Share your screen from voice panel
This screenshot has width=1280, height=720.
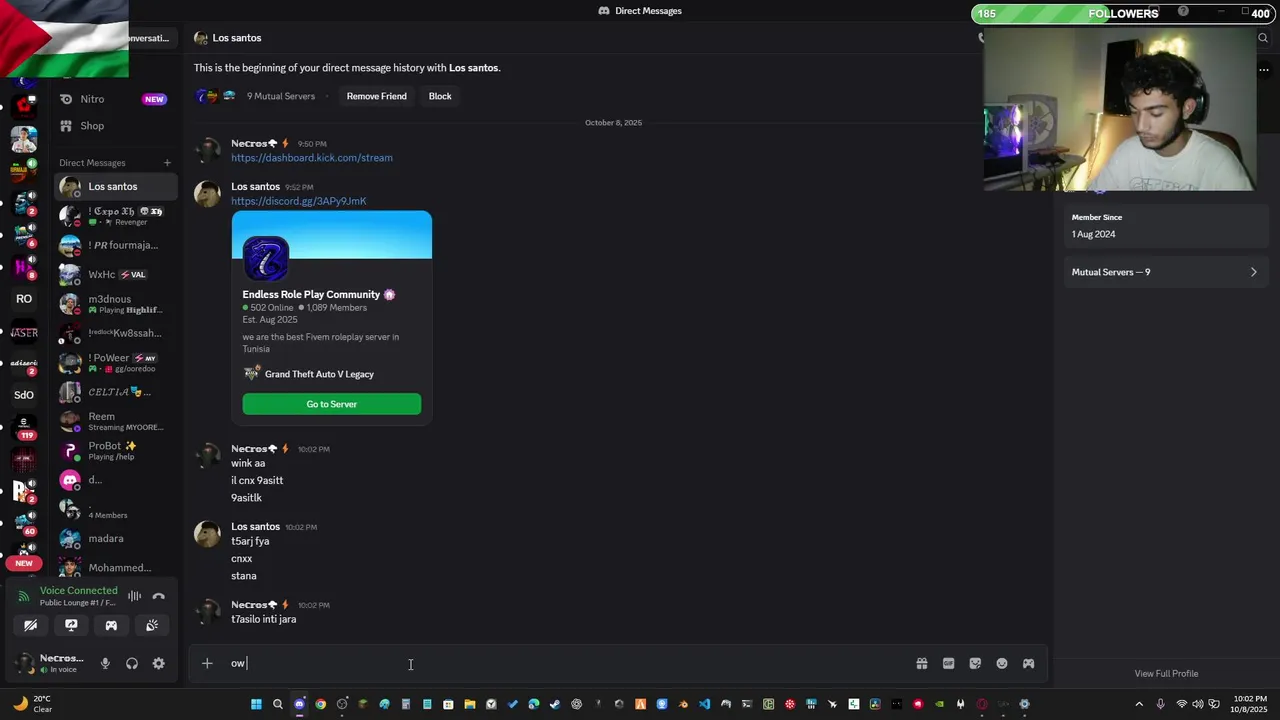point(71,625)
